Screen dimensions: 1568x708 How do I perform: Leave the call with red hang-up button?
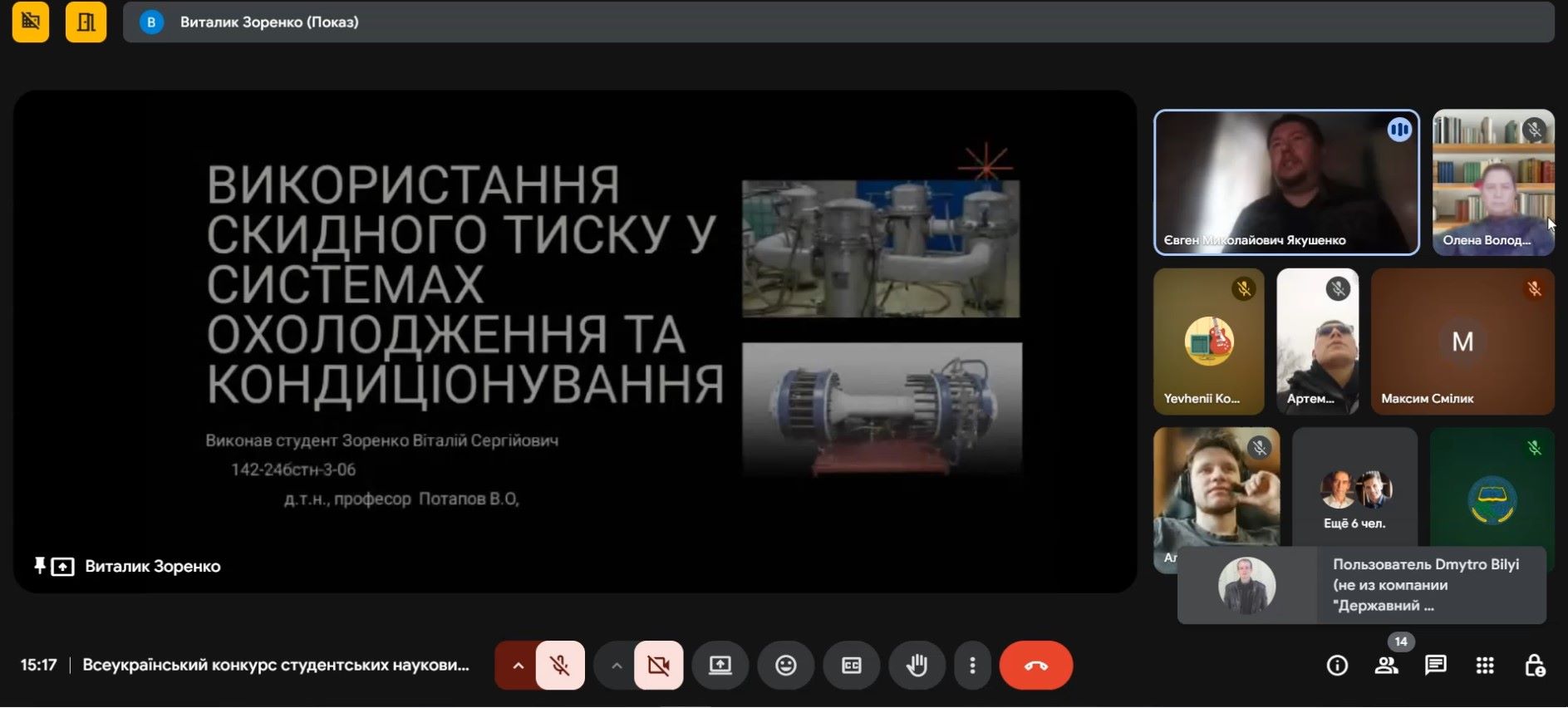click(x=1035, y=666)
